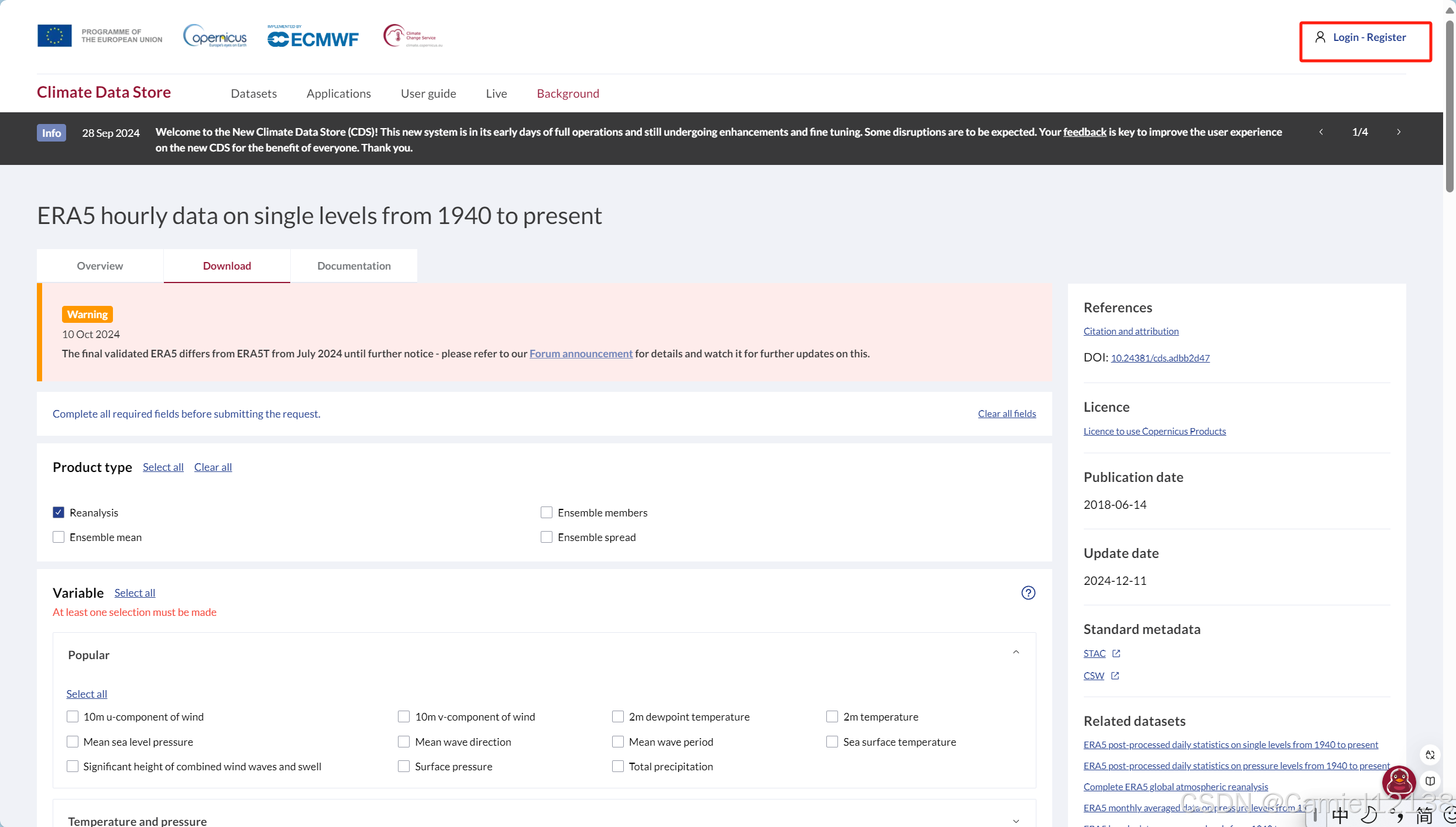This screenshot has height=827, width=1456.
Task: Collapse the Popular variables section
Action: [1016, 653]
